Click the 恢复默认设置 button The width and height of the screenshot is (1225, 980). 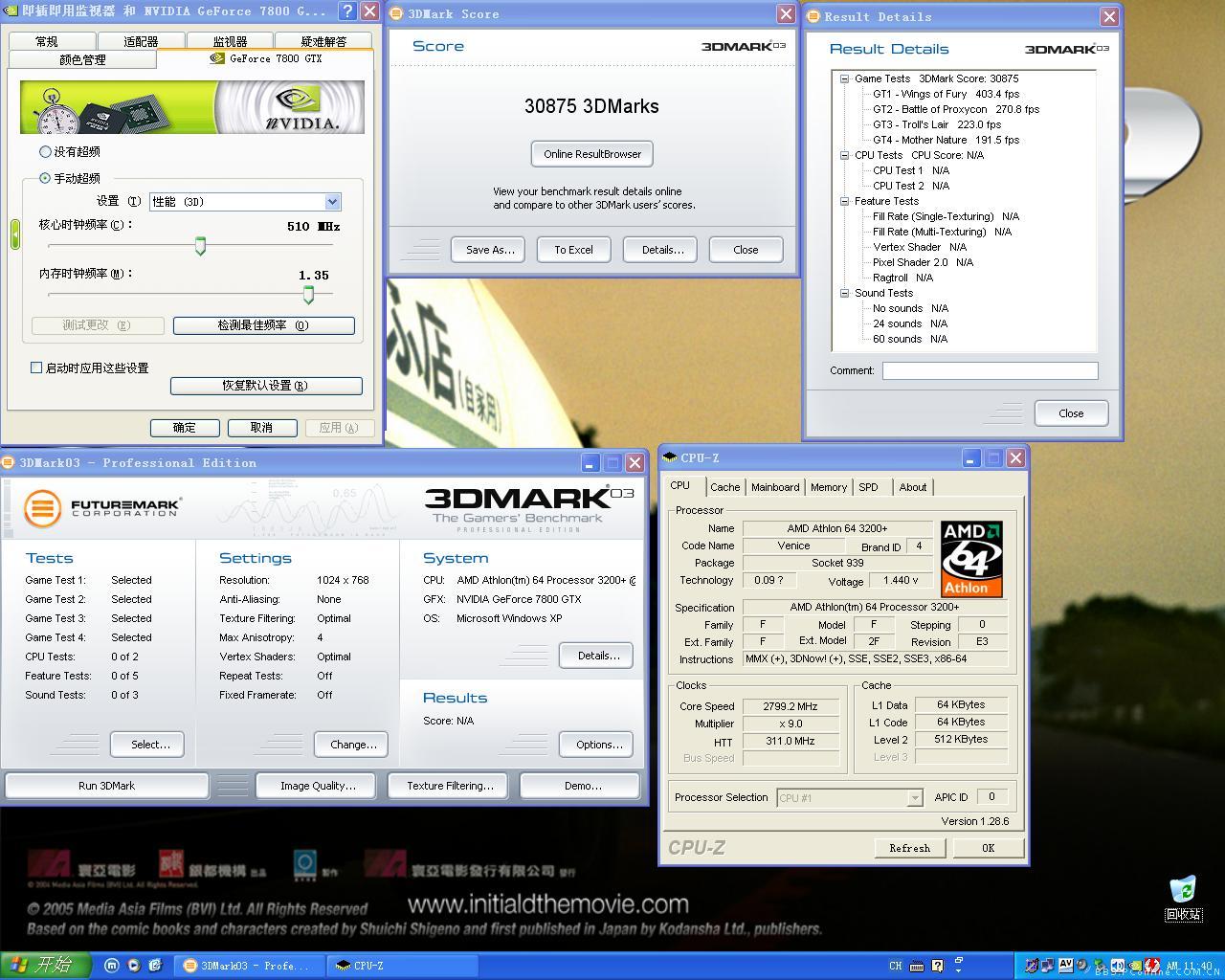pyautogui.click(x=265, y=386)
